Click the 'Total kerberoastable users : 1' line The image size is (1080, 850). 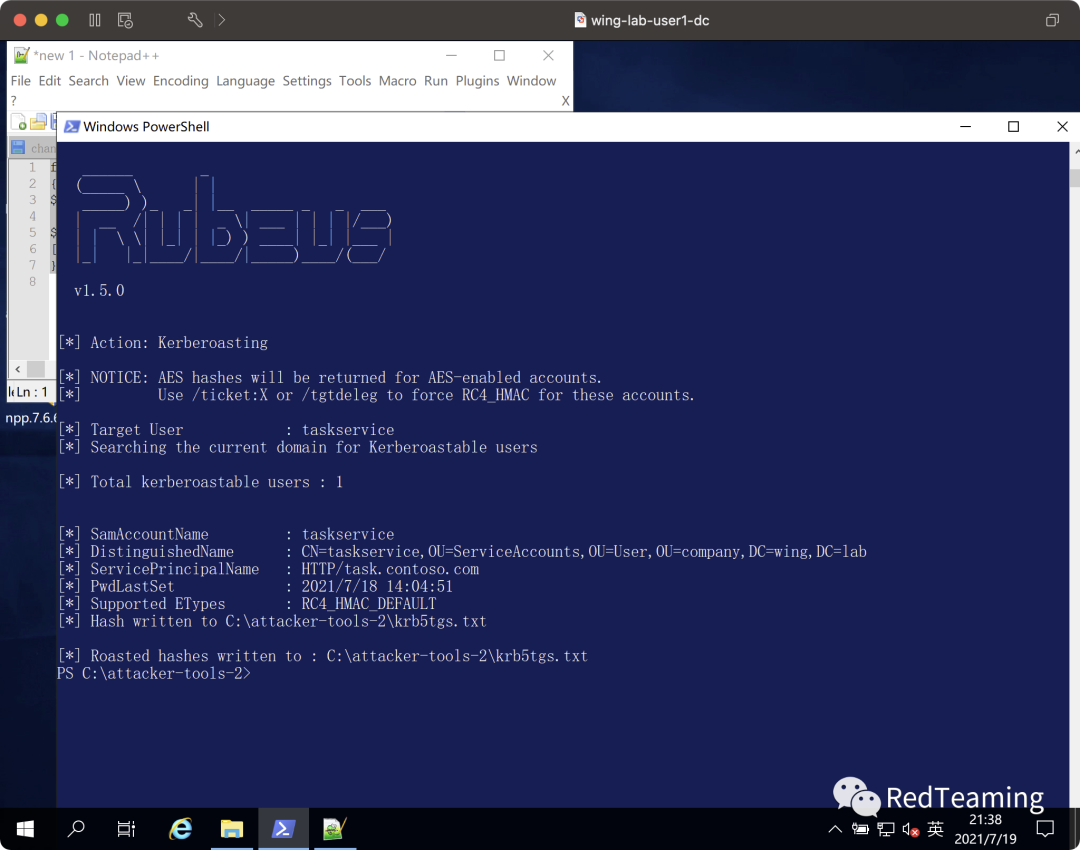pos(200,482)
